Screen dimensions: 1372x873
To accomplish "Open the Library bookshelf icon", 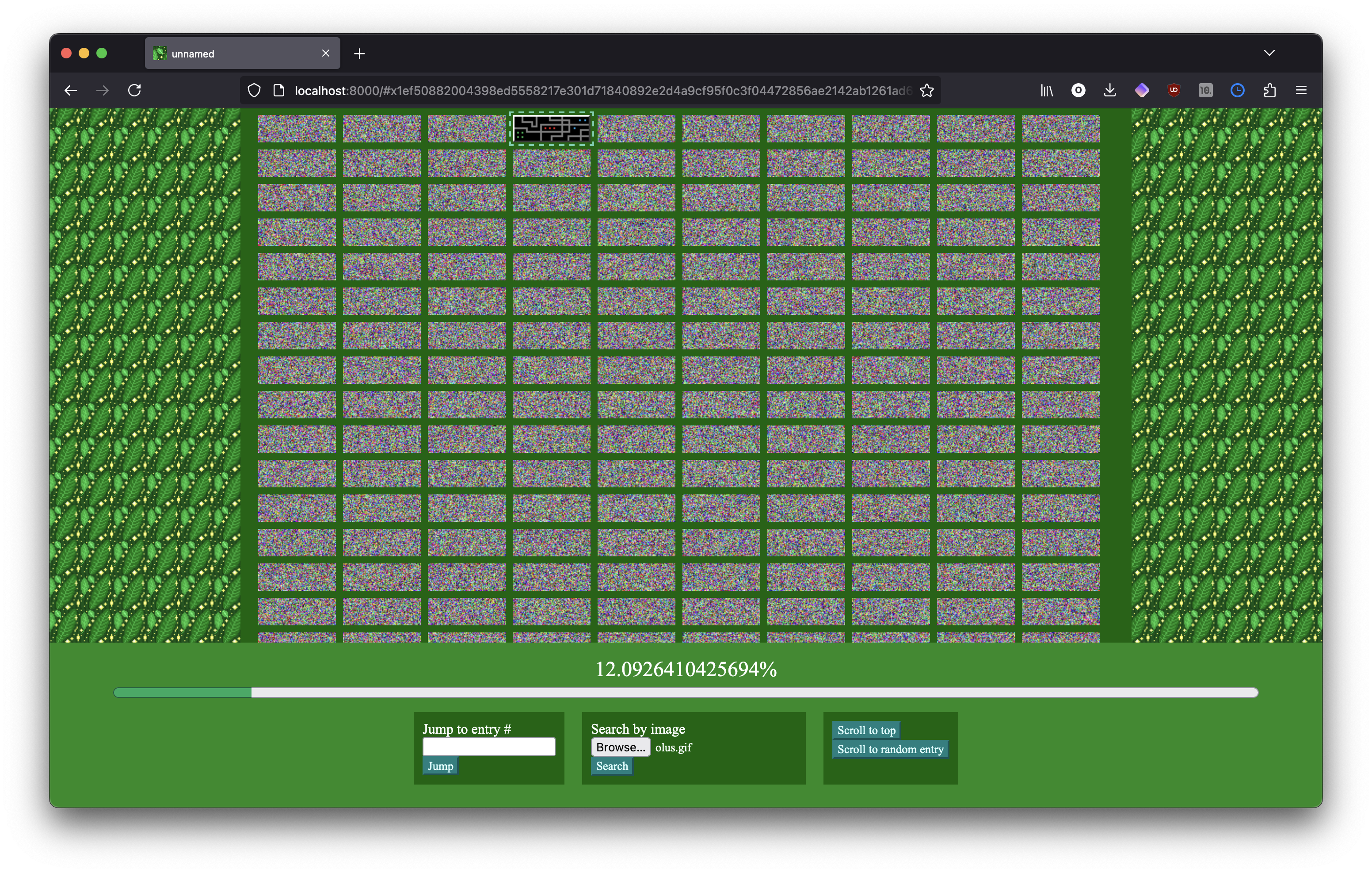I will pyautogui.click(x=1047, y=90).
